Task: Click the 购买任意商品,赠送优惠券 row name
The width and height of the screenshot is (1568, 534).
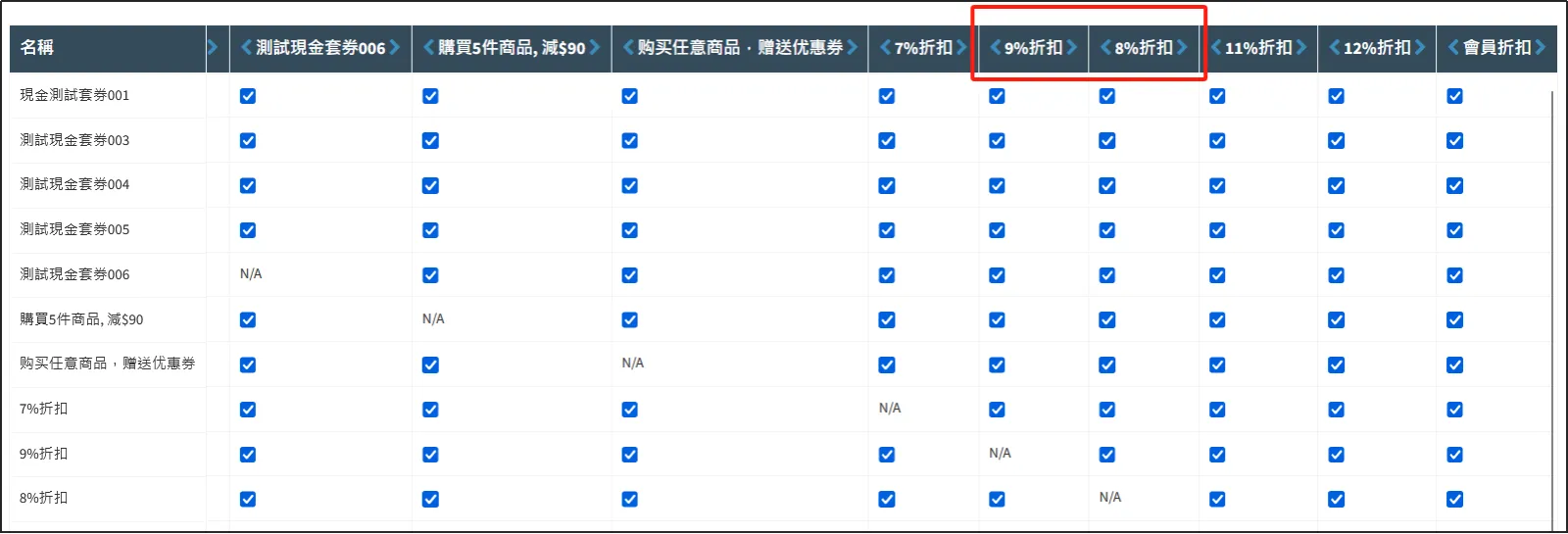Action: pos(107,364)
